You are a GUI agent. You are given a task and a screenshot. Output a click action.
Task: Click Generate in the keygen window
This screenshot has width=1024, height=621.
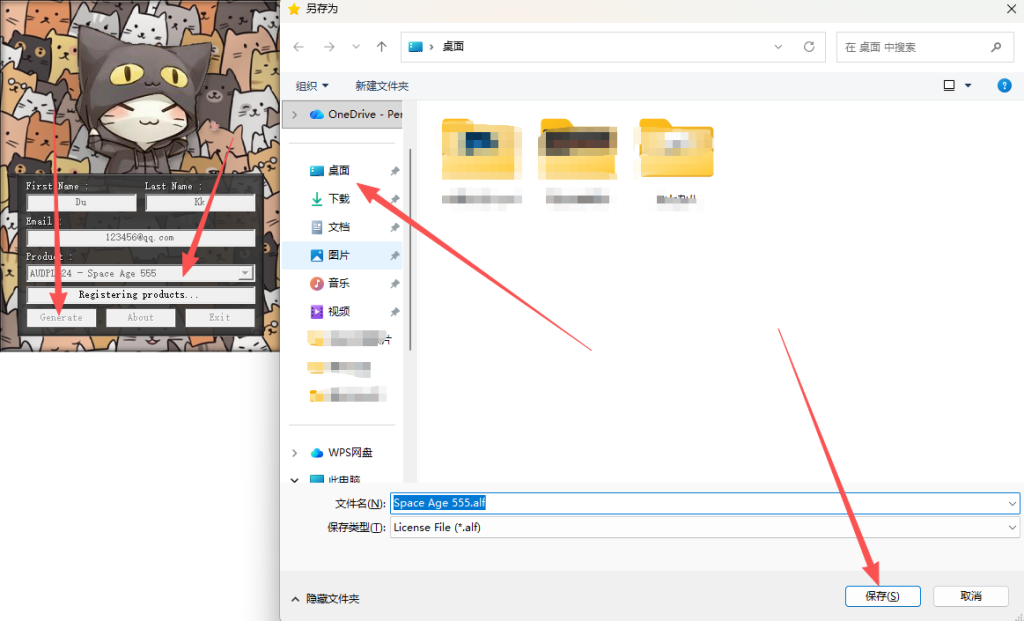click(61, 317)
